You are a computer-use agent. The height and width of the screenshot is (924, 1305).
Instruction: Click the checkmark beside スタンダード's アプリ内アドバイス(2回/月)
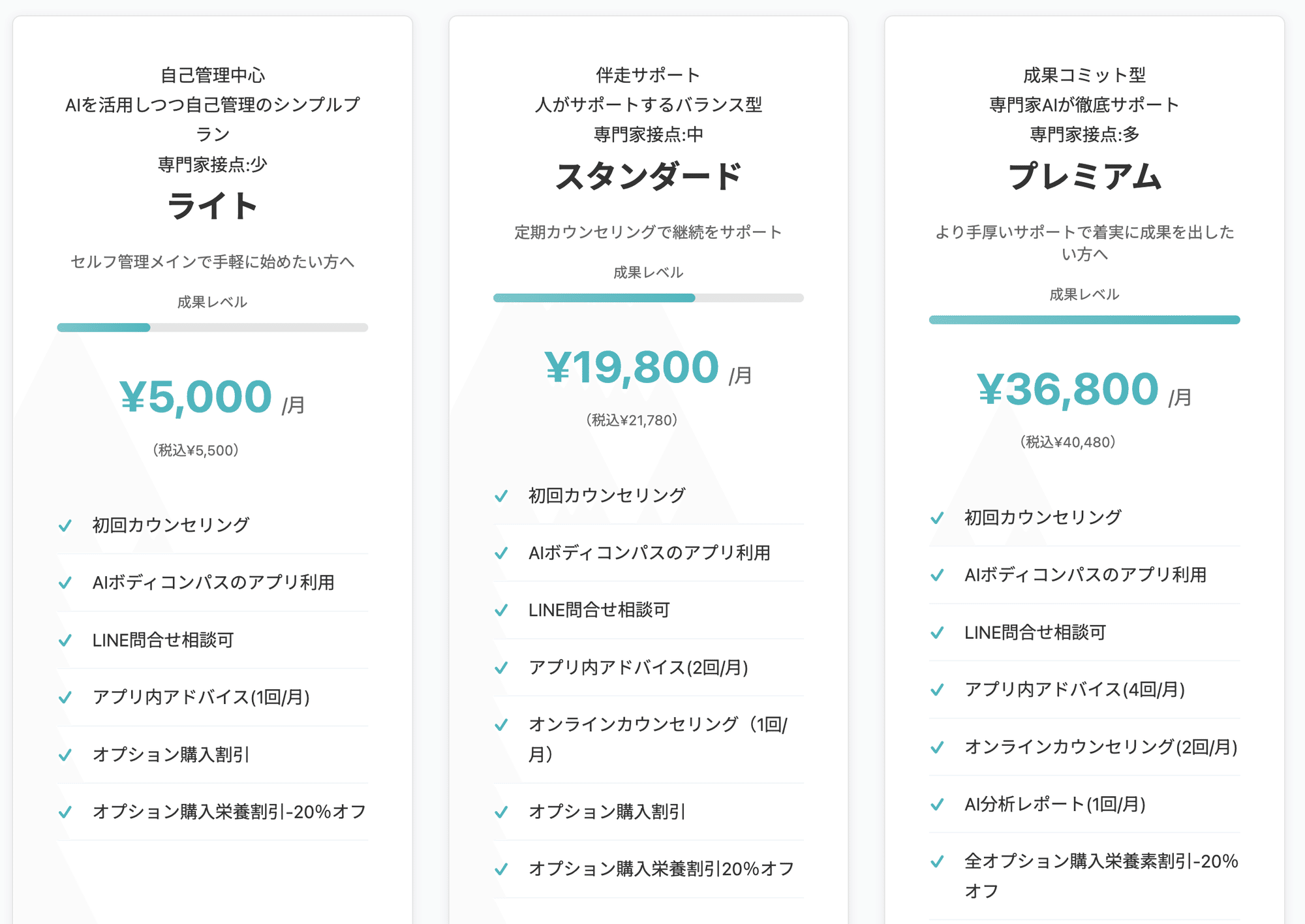pyautogui.click(x=501, y=668)
